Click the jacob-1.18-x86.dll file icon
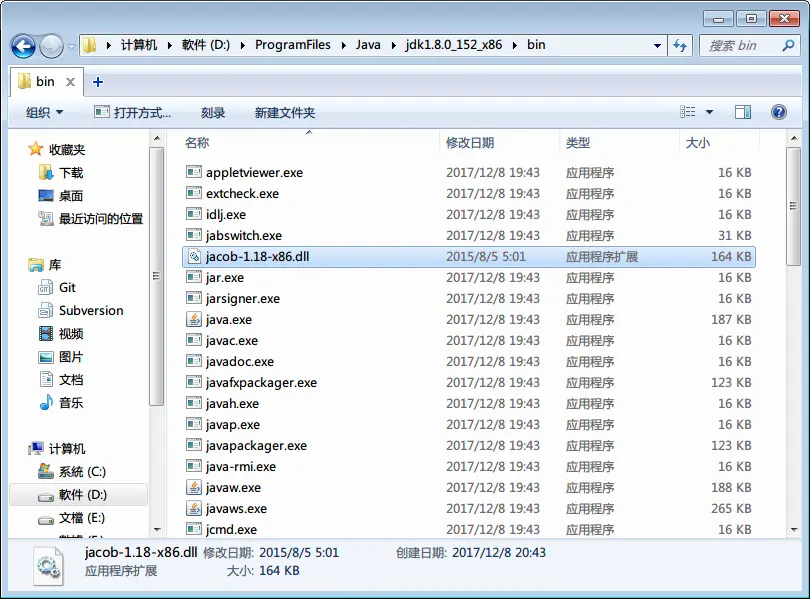 click(194, 256)
